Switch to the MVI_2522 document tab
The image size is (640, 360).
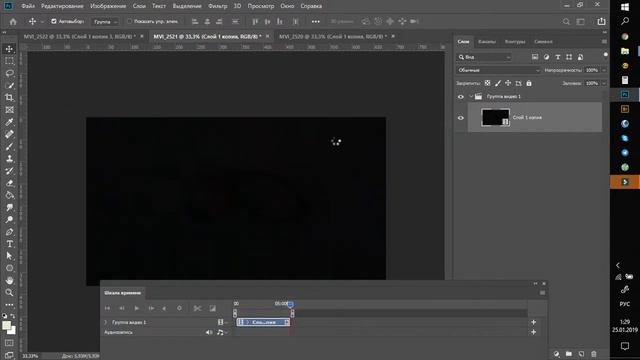click(x=80, y=37)
